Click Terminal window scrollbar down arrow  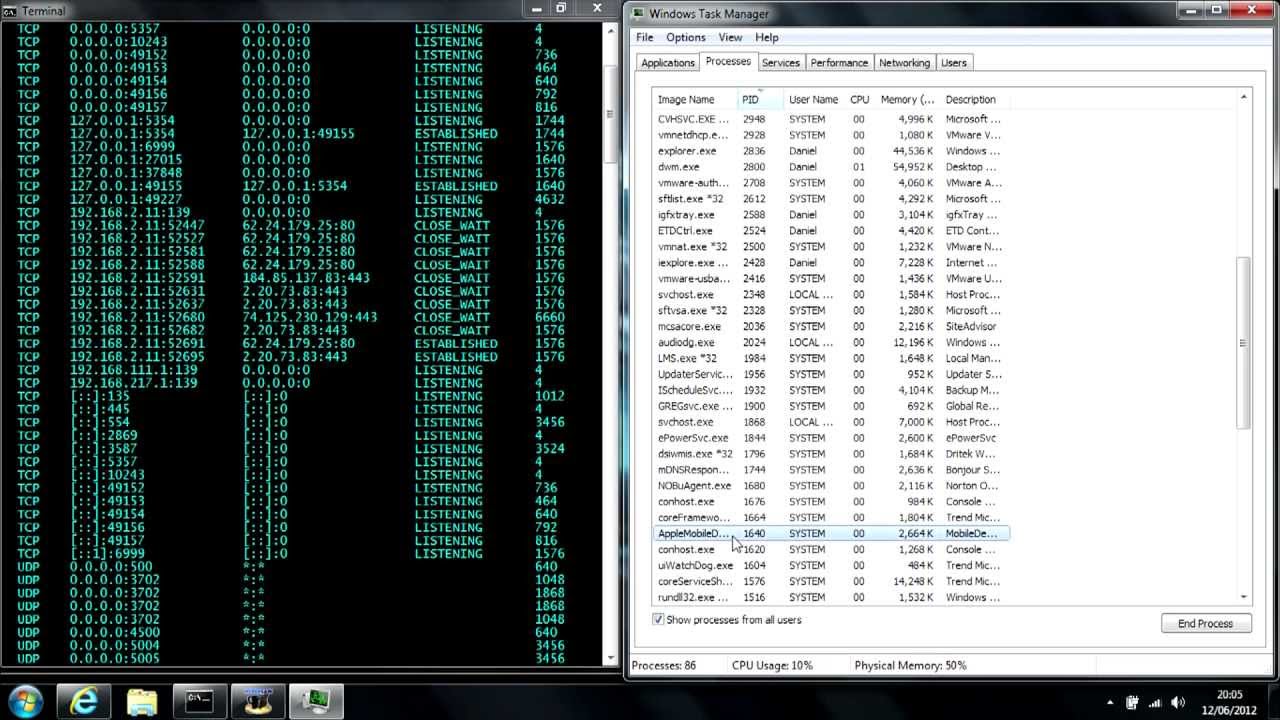[x=612, y=658]
